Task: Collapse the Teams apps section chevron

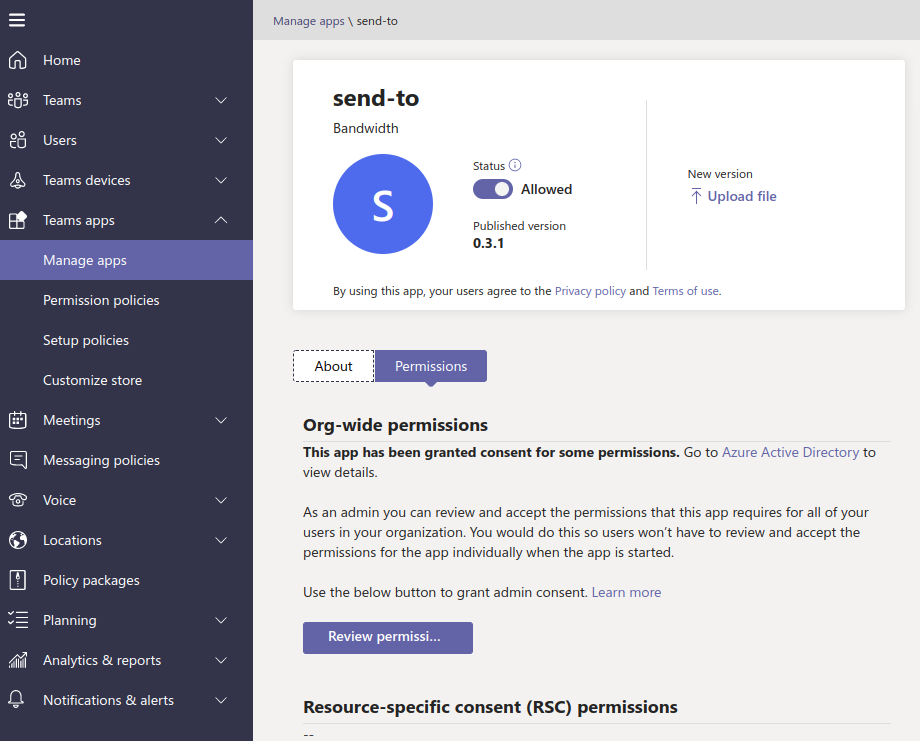Action: (x=221, y=220)
